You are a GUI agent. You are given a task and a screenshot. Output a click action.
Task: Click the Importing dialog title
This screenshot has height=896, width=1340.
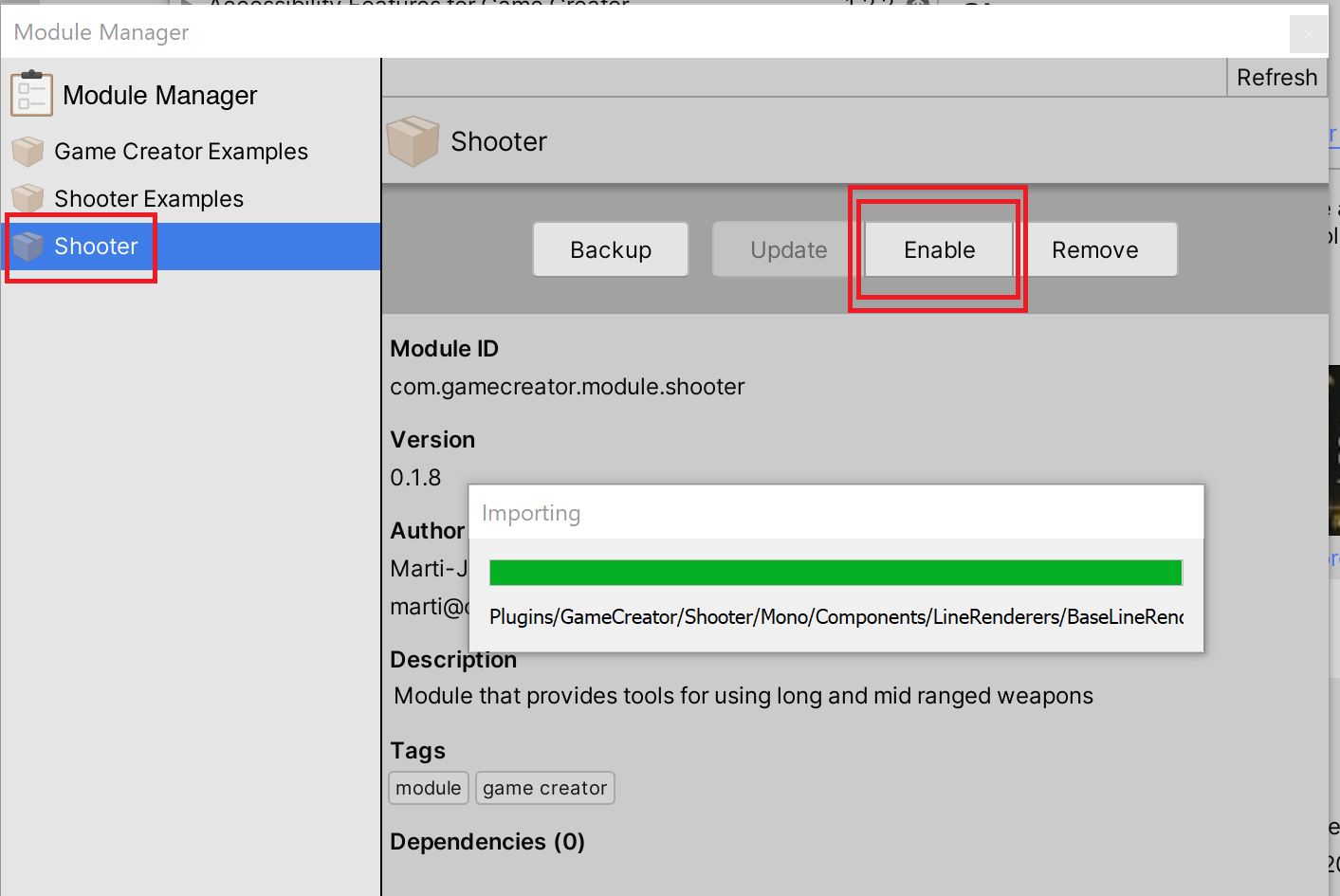(531, 513)
